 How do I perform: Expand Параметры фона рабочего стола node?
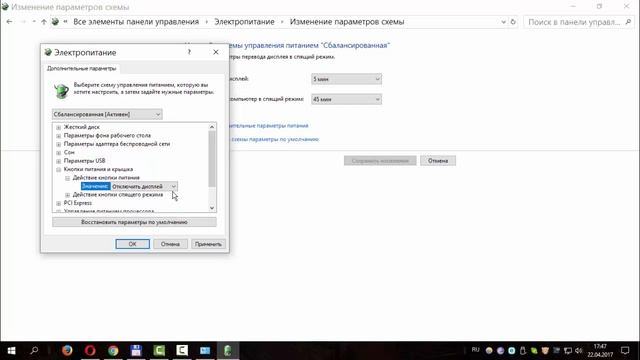pyautogui.click(x=58, y=136)
